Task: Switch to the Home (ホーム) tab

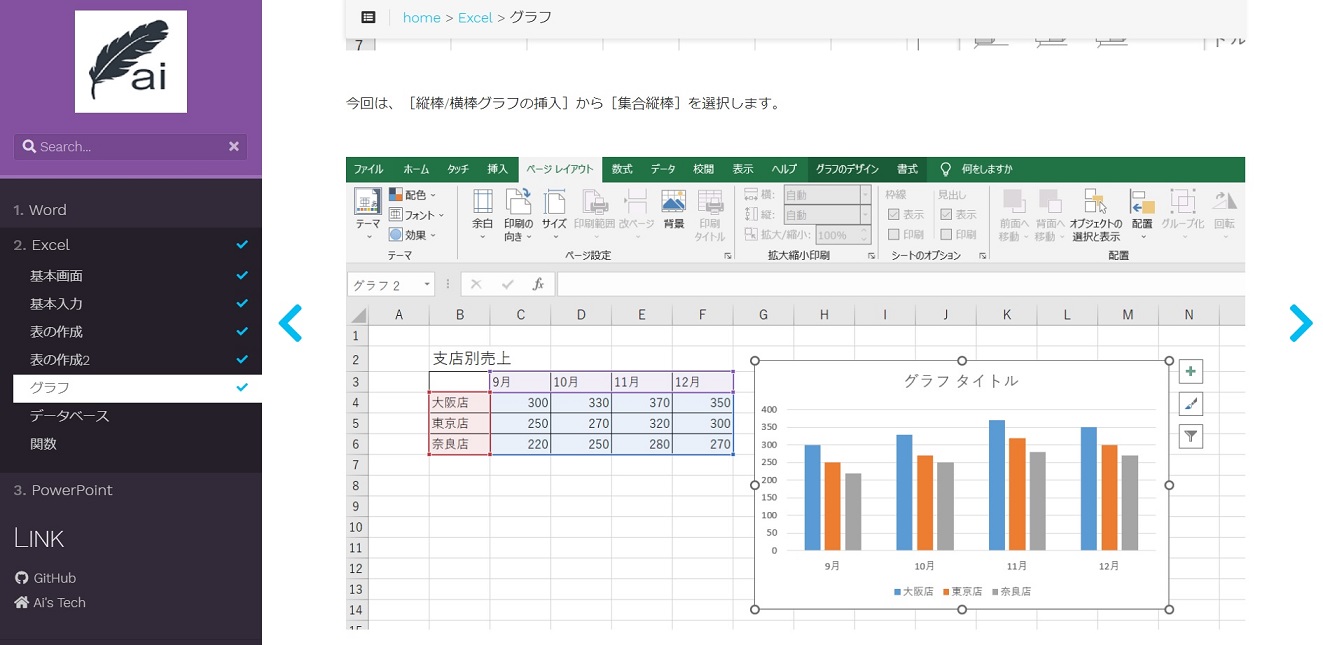Action: (x=416, y=169)
